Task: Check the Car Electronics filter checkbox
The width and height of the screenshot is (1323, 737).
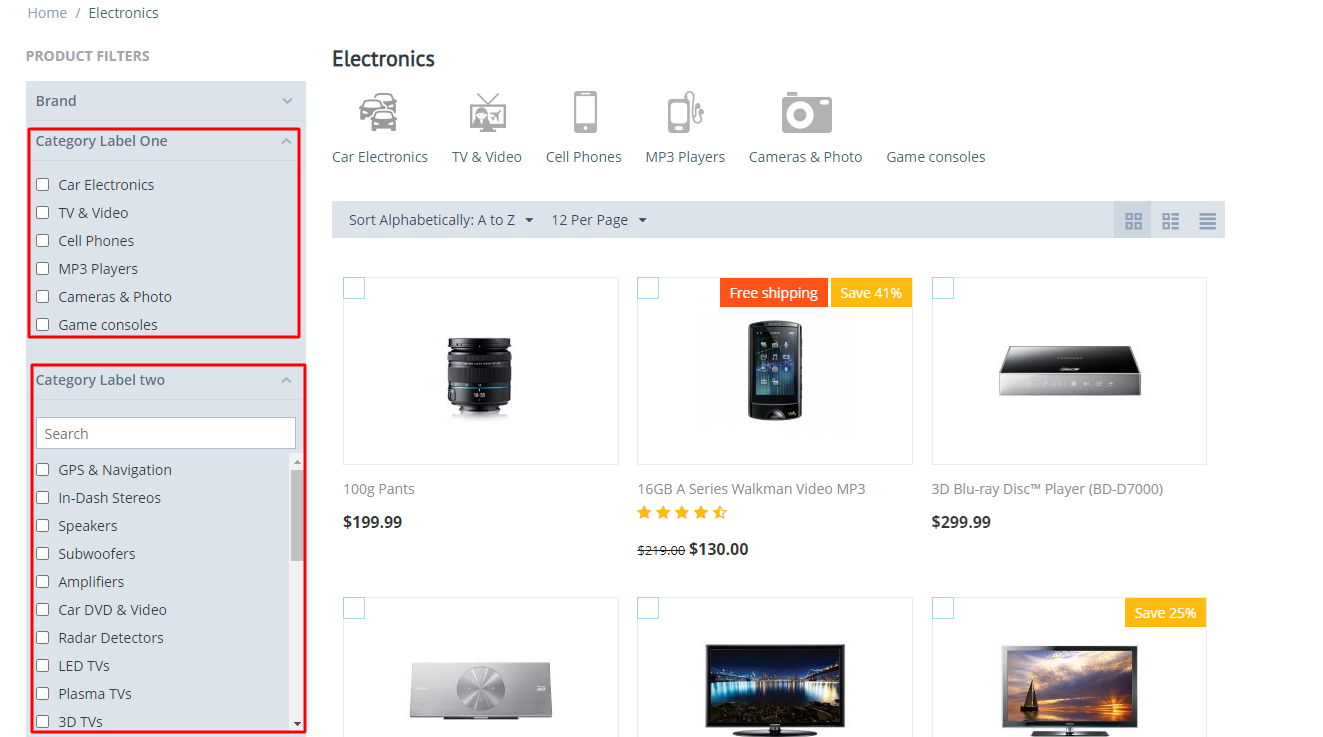Action: pos(43,184)
